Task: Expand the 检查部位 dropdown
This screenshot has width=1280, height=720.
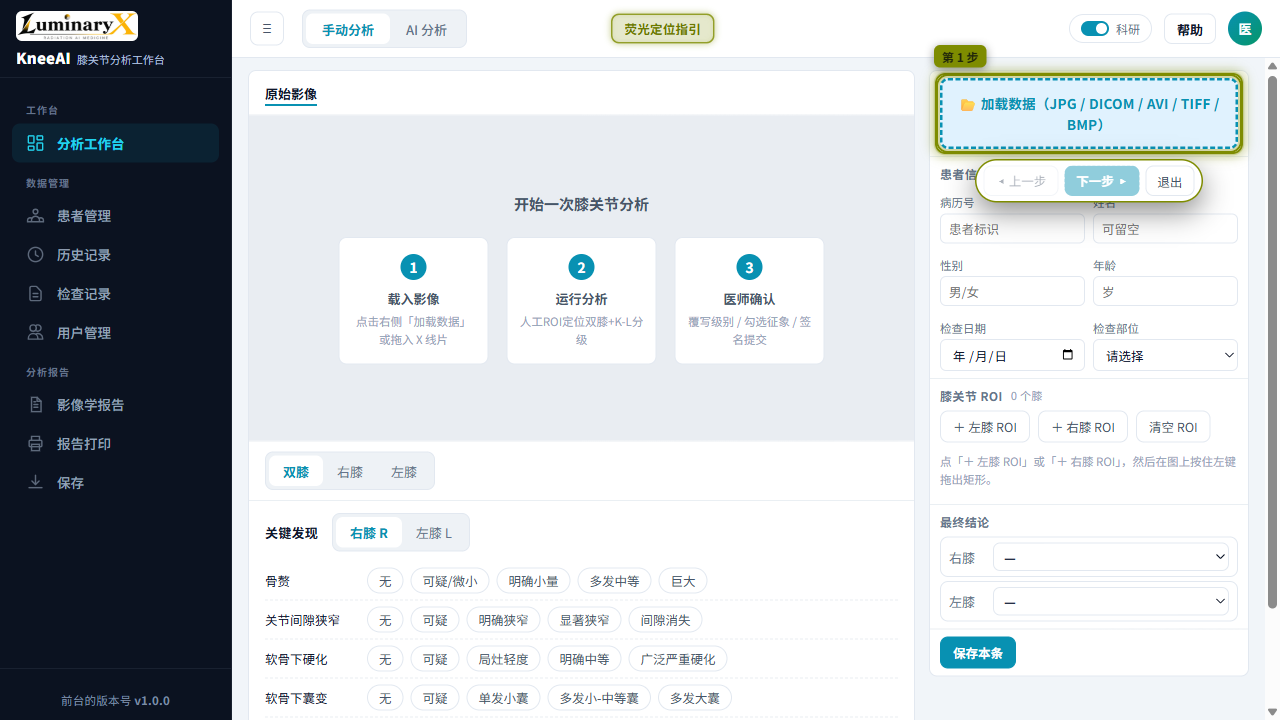Action: click(x=1165, y=355)
